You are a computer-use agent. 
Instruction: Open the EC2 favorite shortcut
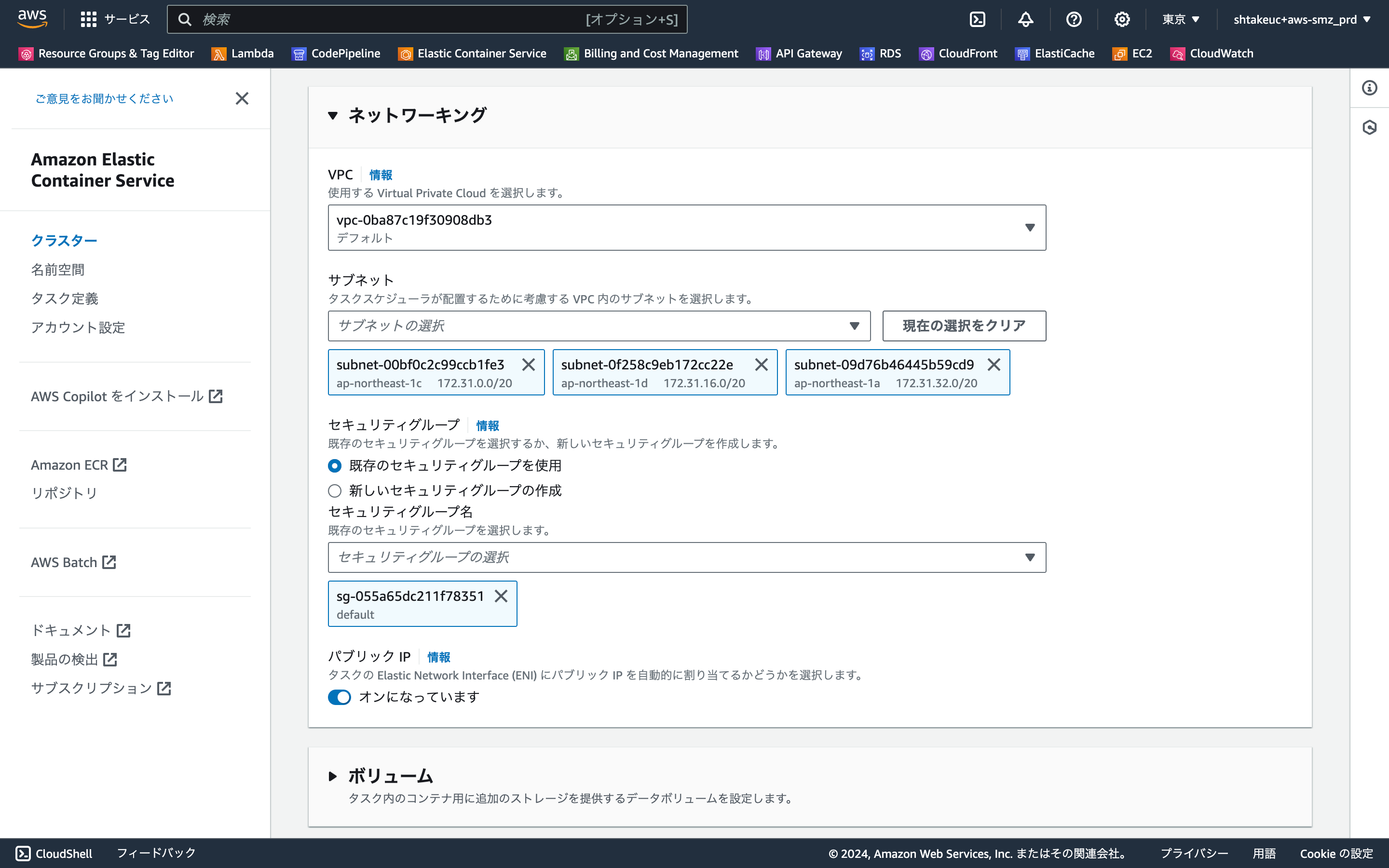(x=1132, y=54)
